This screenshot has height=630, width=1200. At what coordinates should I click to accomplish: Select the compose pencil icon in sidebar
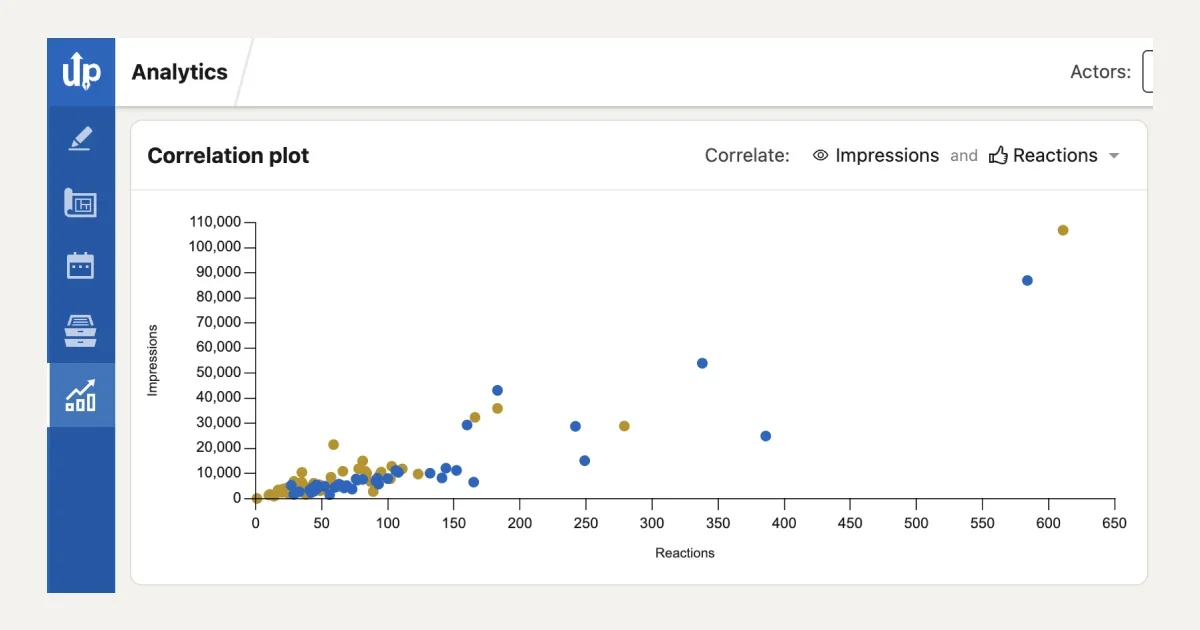click(x=80, y=137)
